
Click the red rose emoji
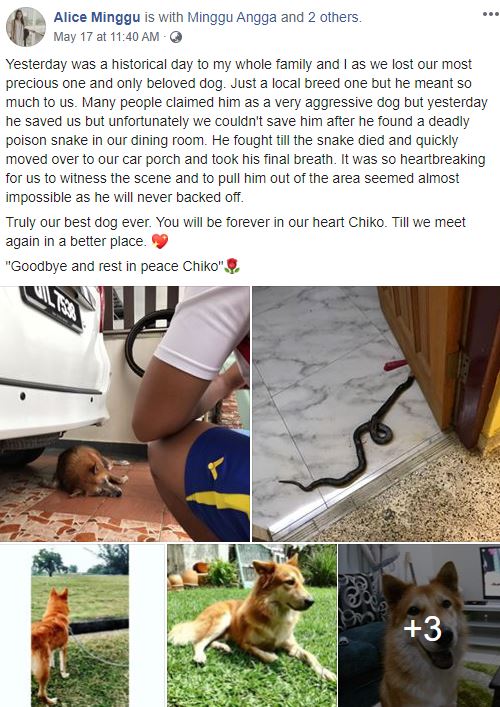click(232, 266)
